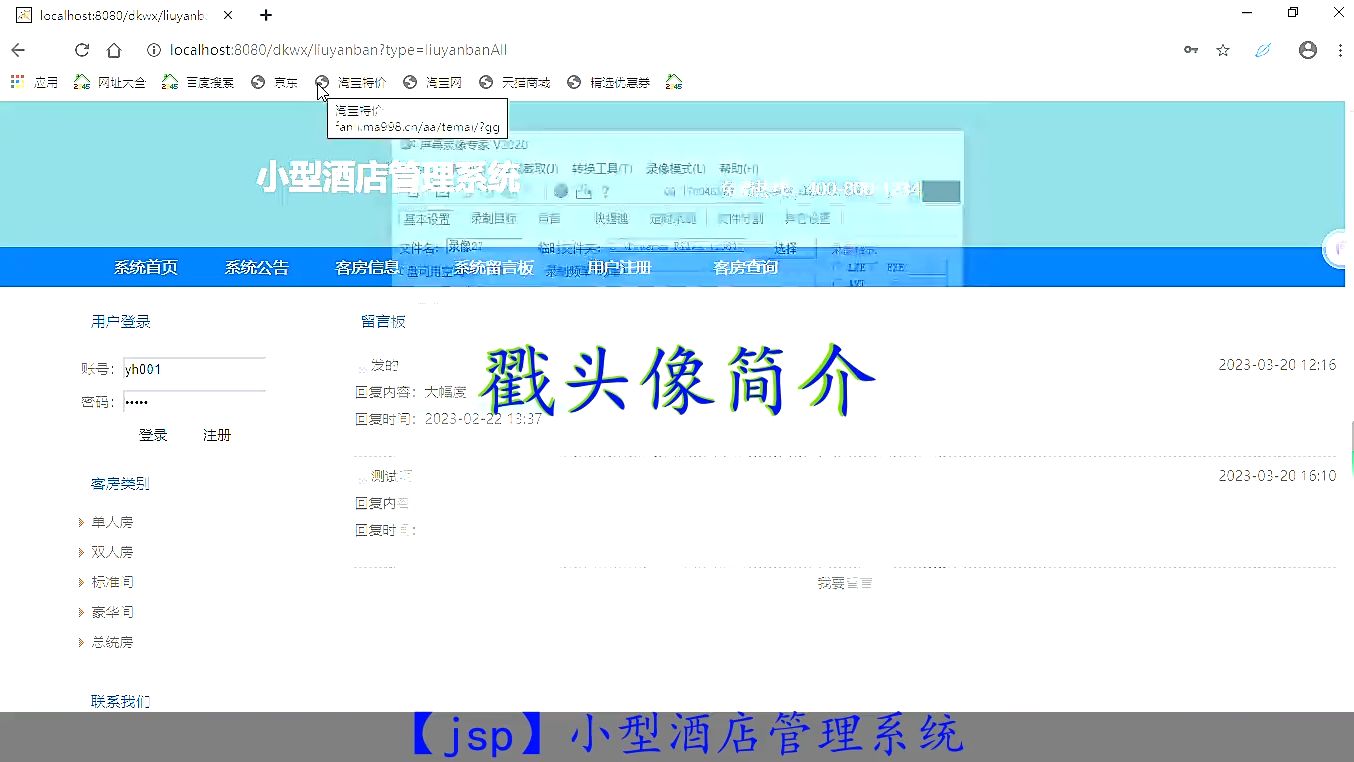View site info icon beside the URL
Image resolution: width=1354 pixels, height=762 pixels.
click(154, 50)
